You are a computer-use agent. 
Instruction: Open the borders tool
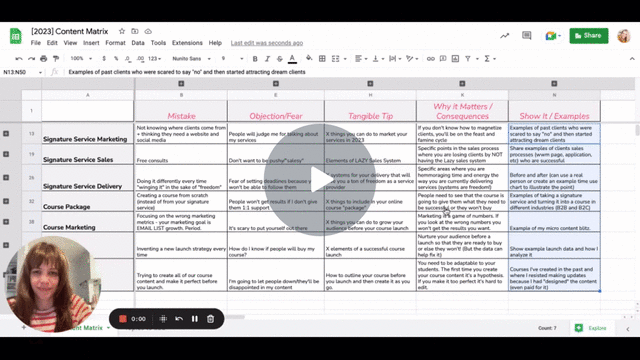322,59
